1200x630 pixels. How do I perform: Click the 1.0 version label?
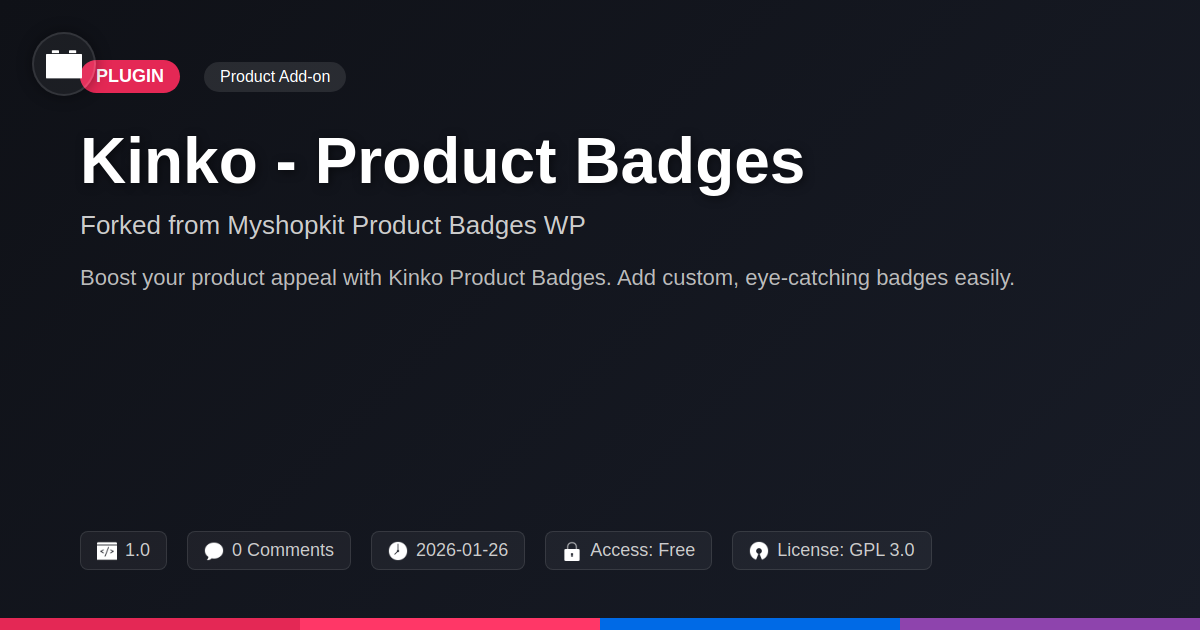[x=138, y=550]
